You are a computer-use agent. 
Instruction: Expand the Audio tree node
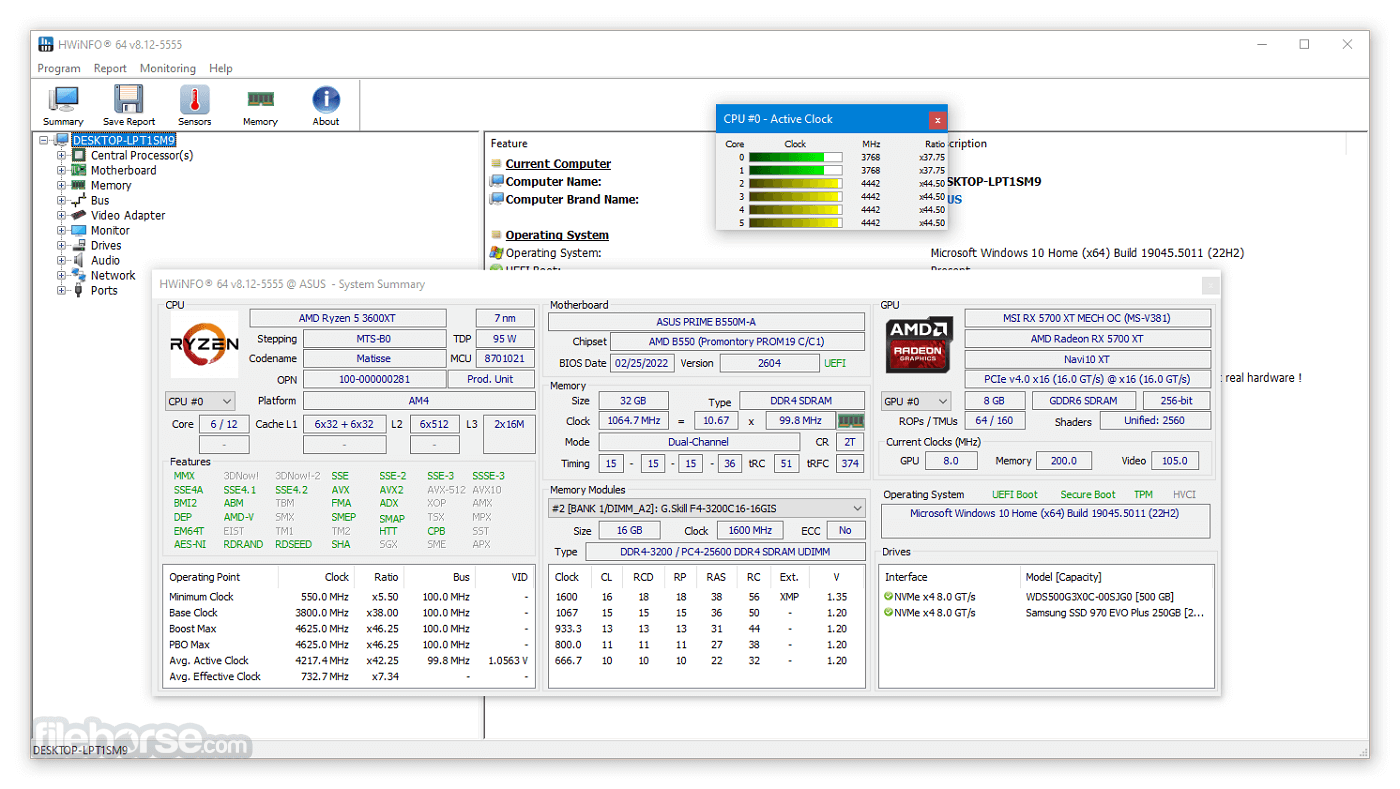pyautogui.click(x=62, y=260)
